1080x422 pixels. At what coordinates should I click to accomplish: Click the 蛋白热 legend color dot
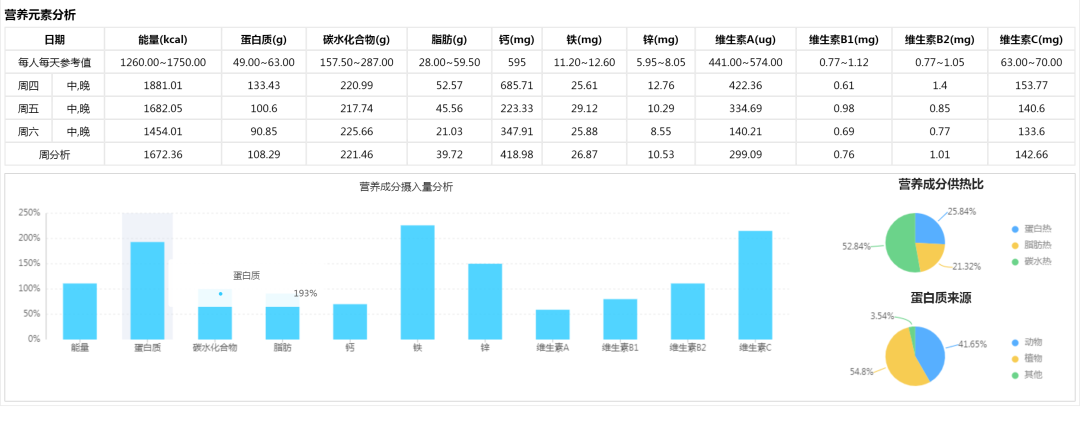(x=1015, y=229)
